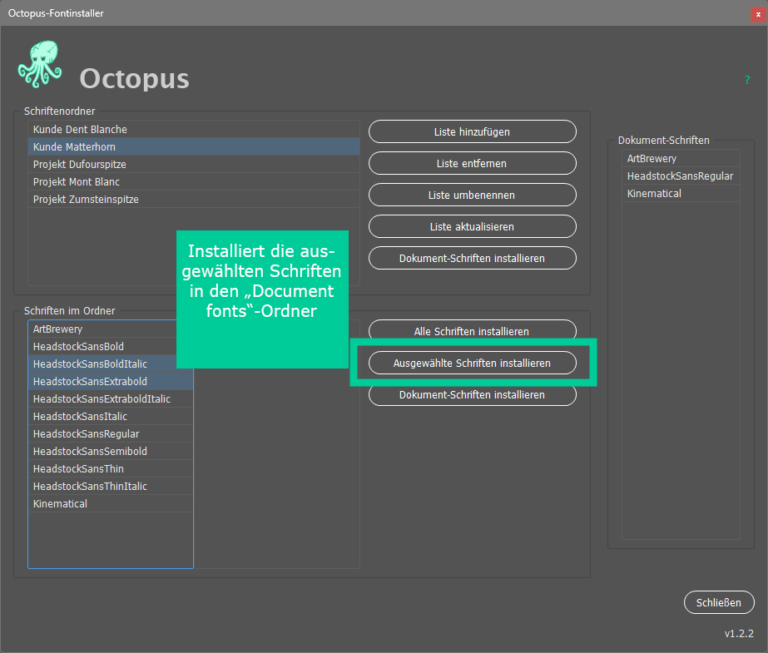
Task: Select HeadstockSansItalic font
Action: (111, 417)
